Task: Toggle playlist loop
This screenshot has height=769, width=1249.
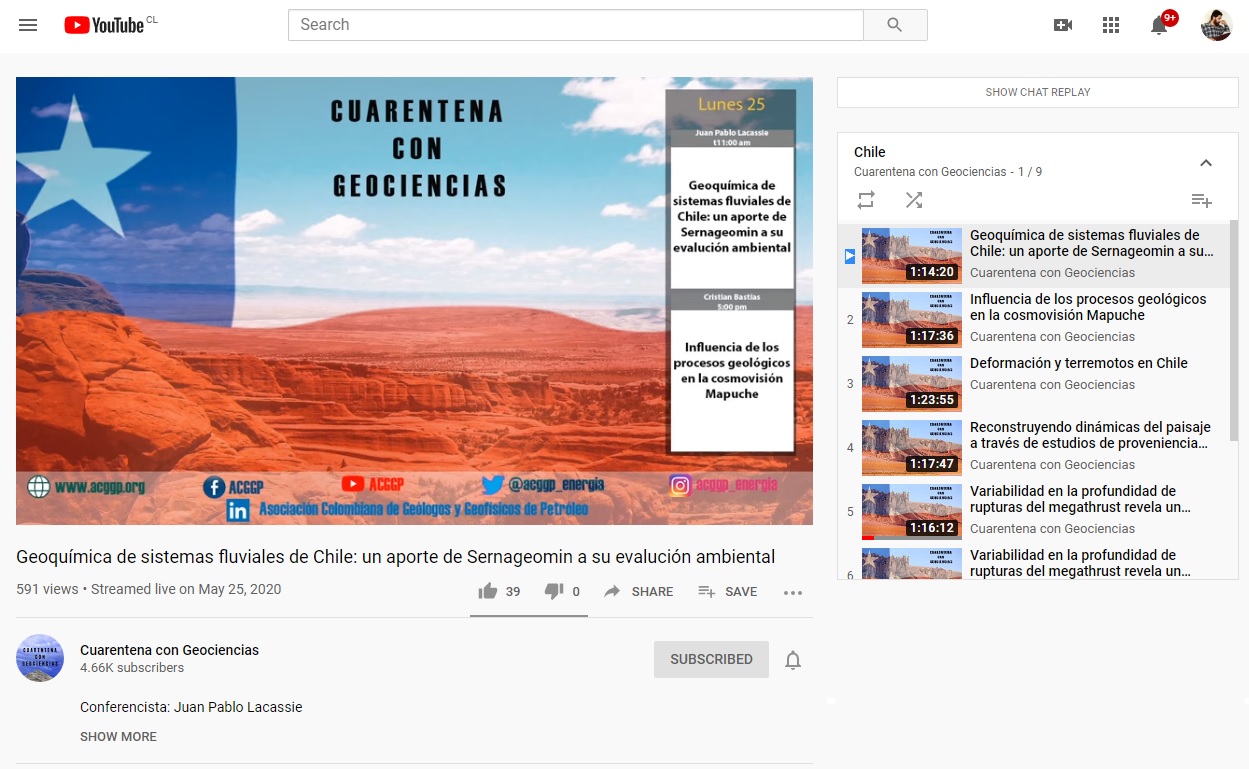Action: (866, 200)
